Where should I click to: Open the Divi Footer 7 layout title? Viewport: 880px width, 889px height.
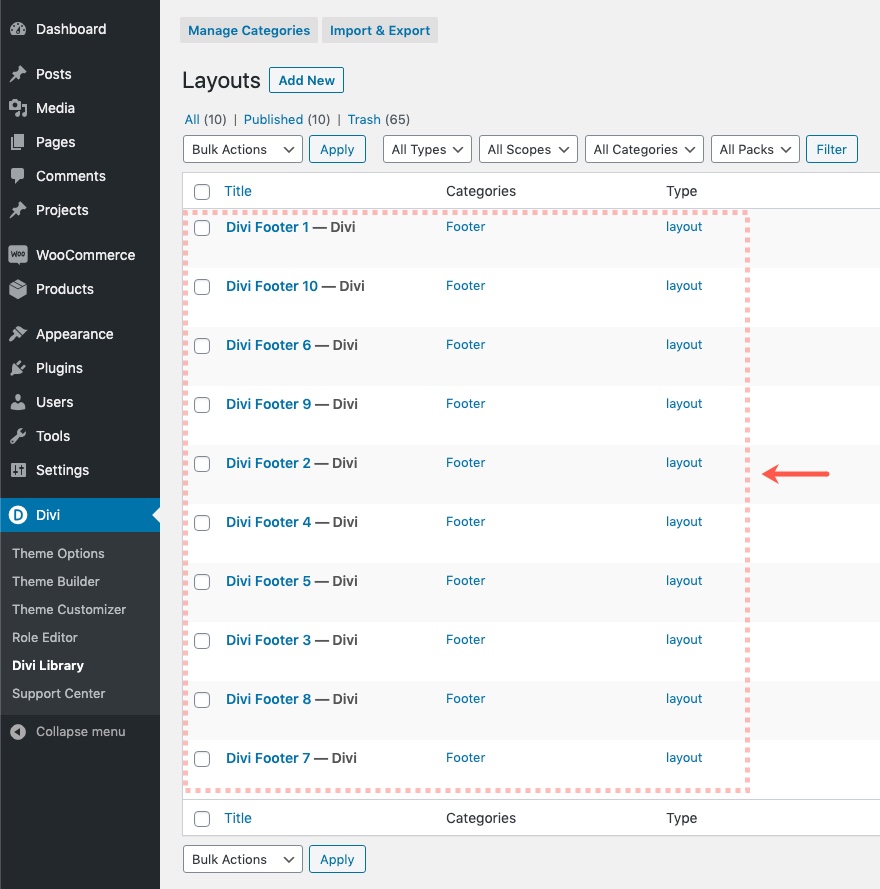(x=268, y=757)
